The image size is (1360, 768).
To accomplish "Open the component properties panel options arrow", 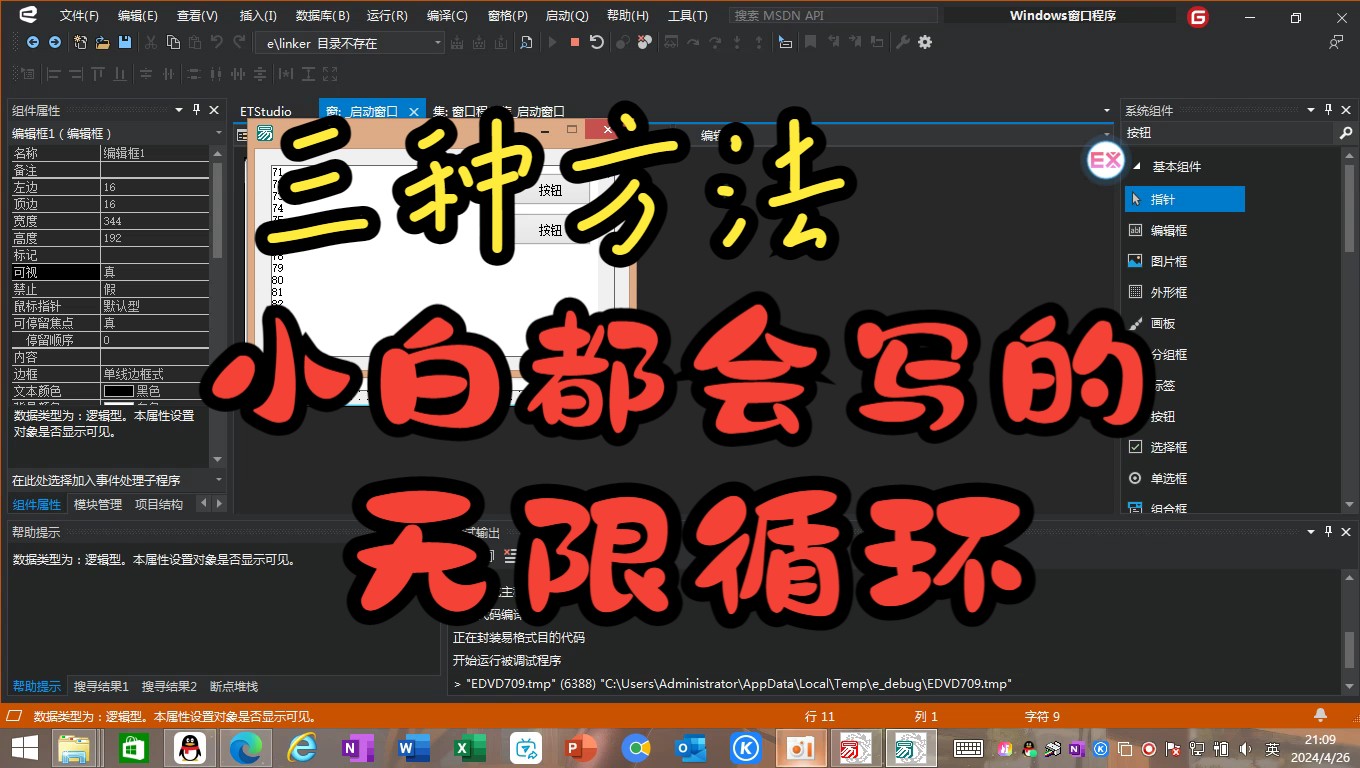I will (x=179, y=110).
